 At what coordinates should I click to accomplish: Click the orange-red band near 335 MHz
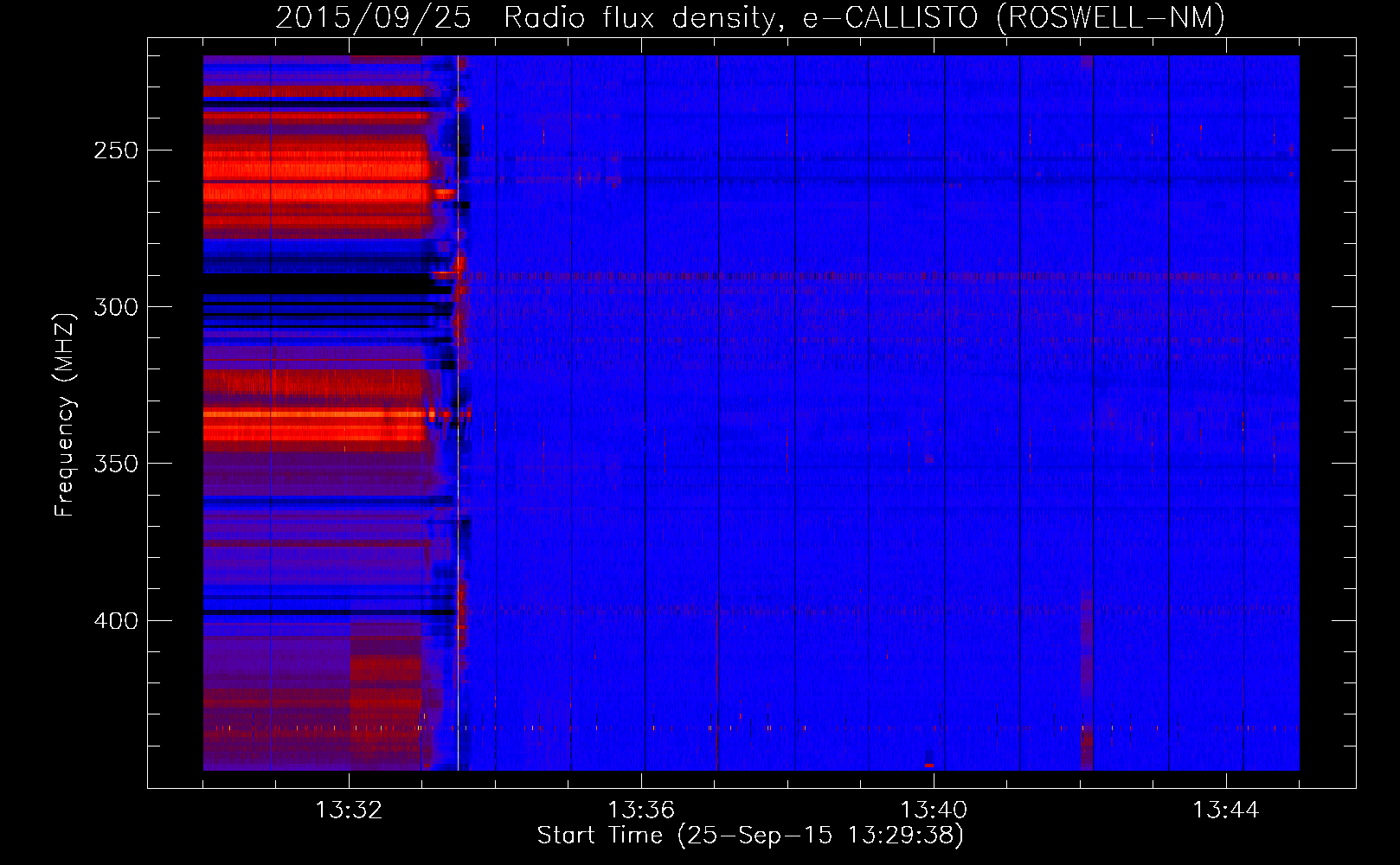point(317,414)
